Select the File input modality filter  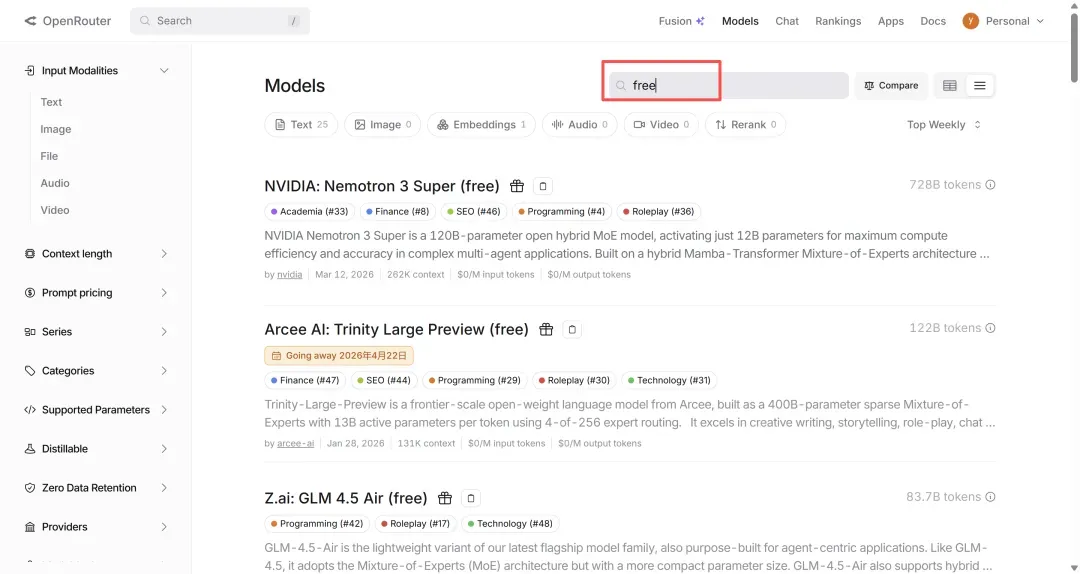[49, 156]
